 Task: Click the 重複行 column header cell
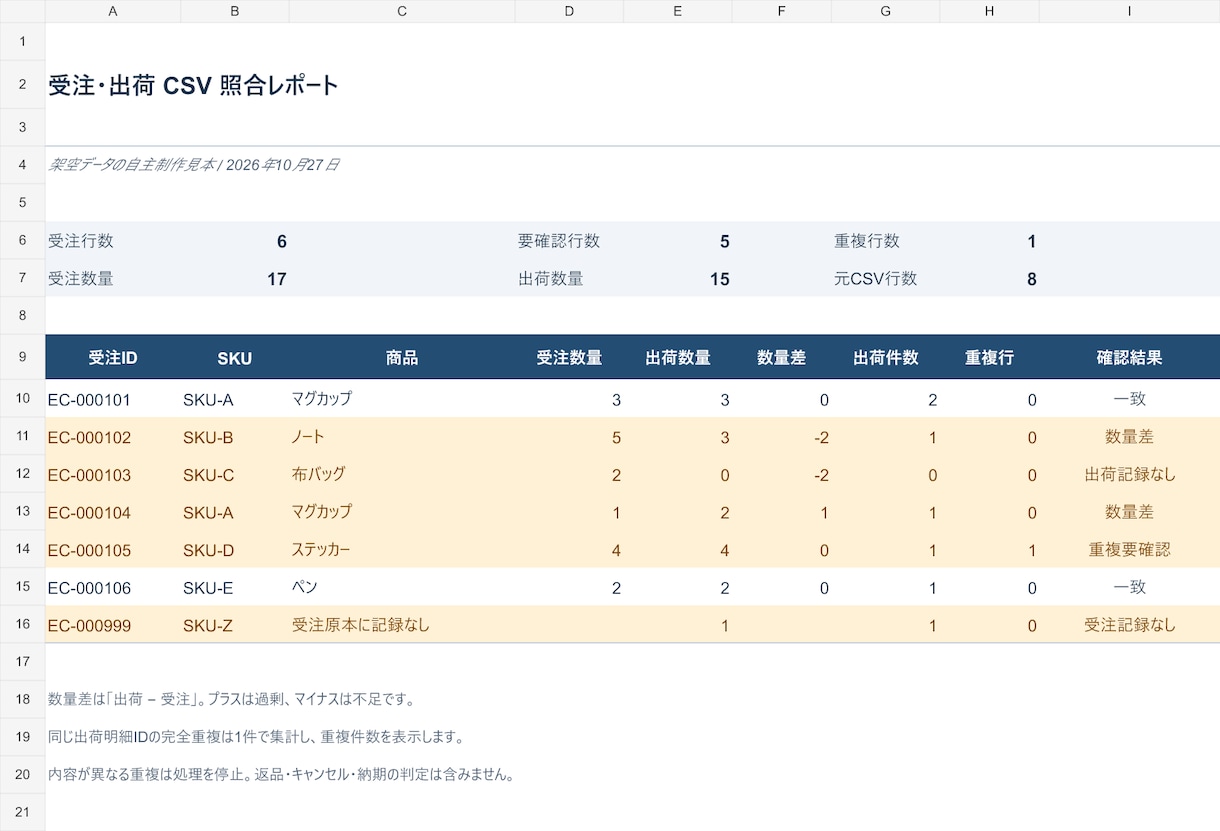click(x=990, y=357)
